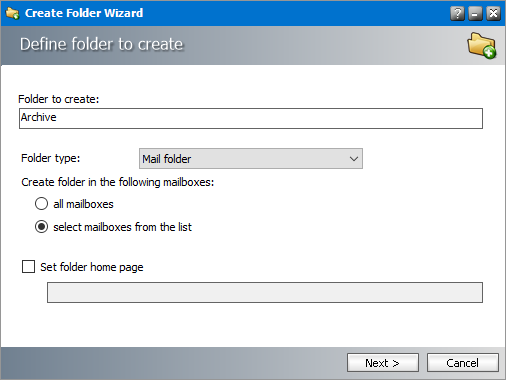Enable Set folder home page checkbox
The image size is (506, 380).
coord(28,267)
